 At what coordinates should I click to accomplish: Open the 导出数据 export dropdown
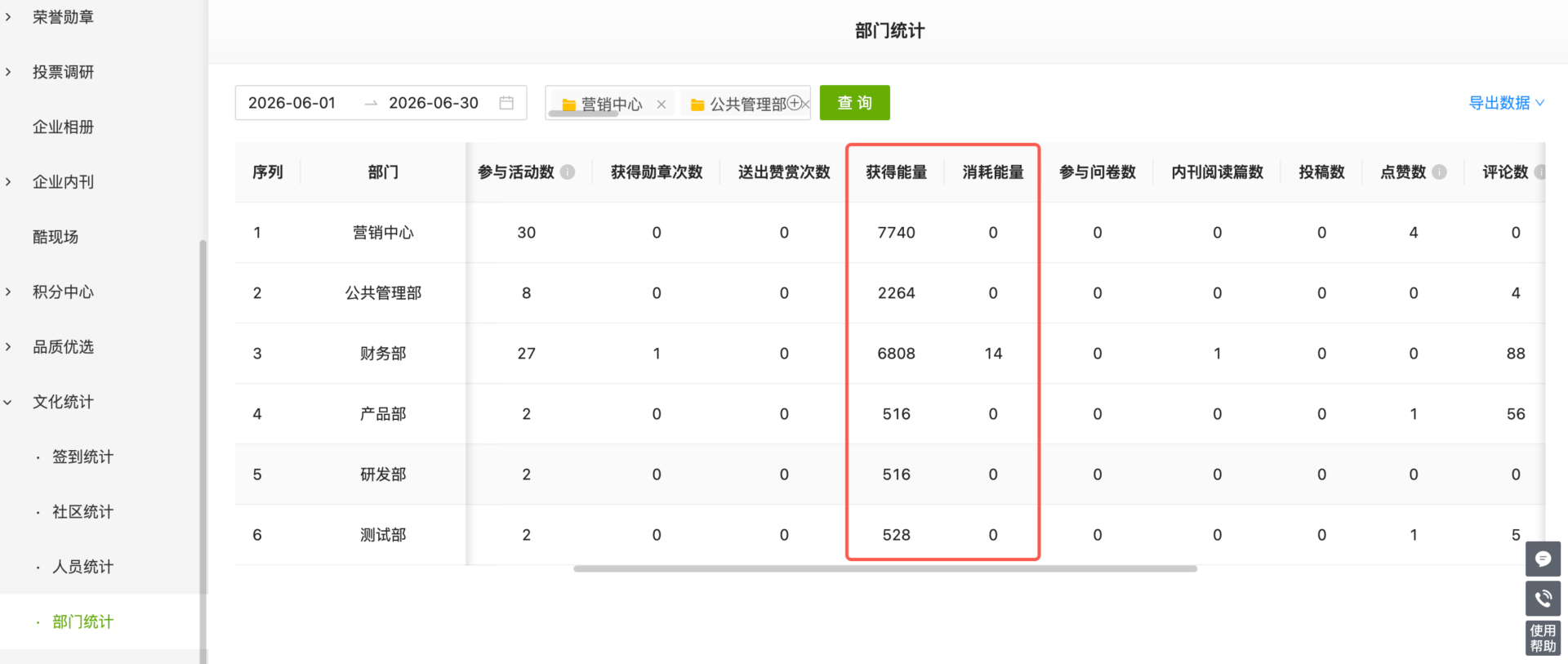1507,103
